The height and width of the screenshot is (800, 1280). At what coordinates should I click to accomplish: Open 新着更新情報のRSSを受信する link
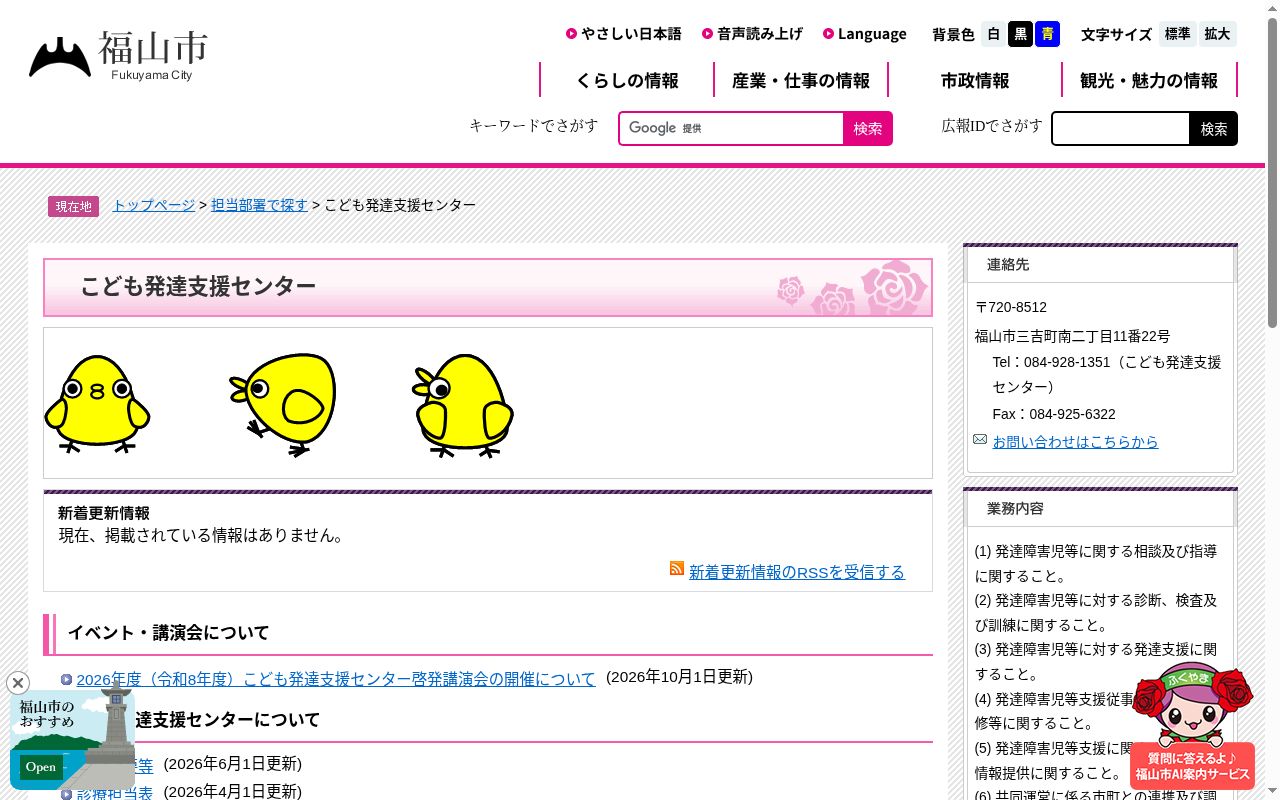tap(797, 572)
